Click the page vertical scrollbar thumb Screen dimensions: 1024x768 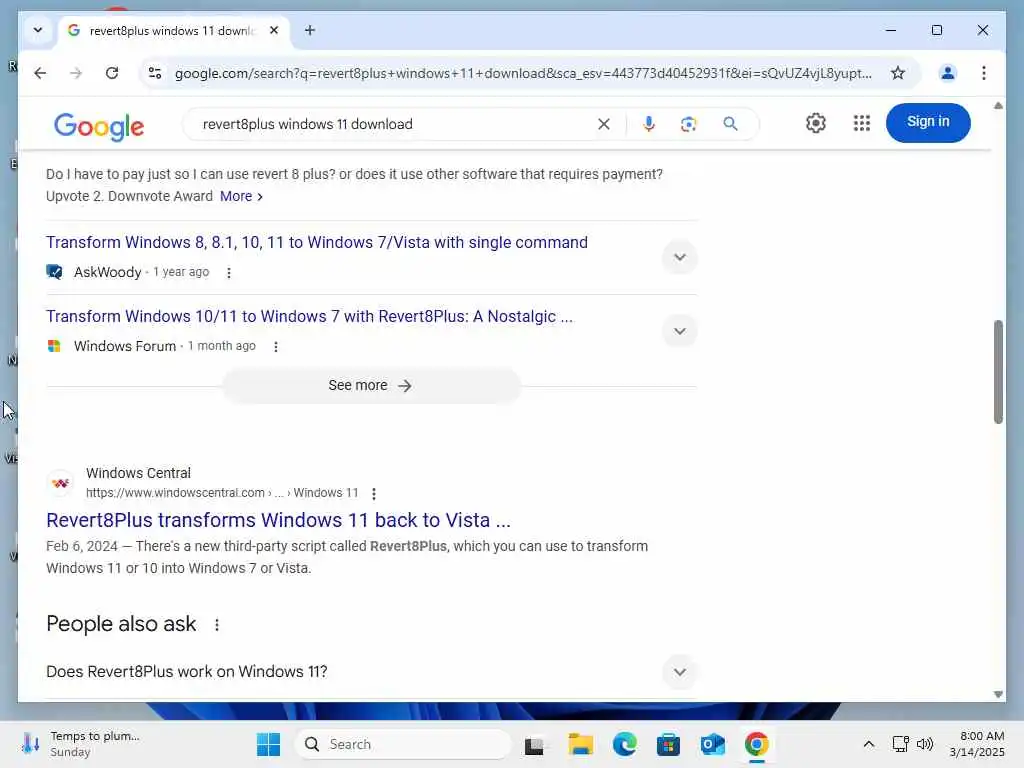coord(998,372)
